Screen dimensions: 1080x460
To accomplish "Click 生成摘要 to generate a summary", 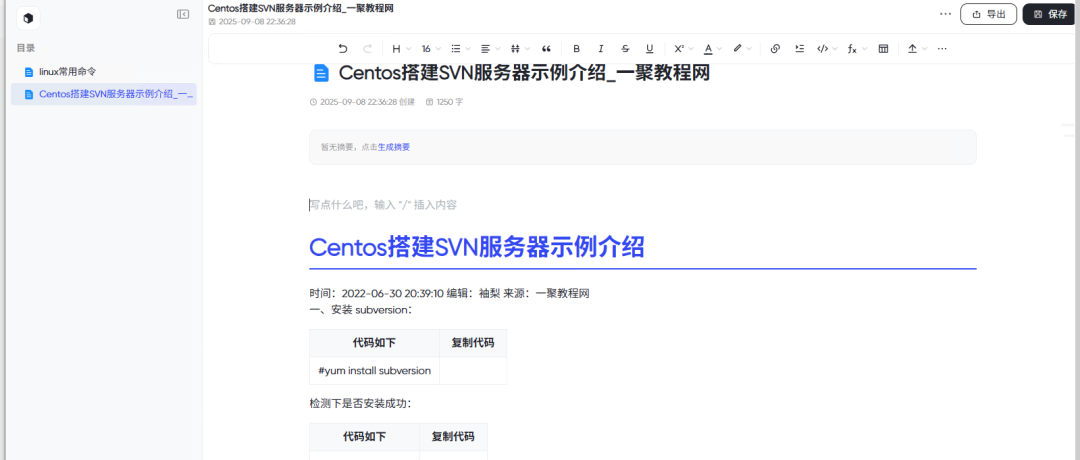I will point(394,147).
